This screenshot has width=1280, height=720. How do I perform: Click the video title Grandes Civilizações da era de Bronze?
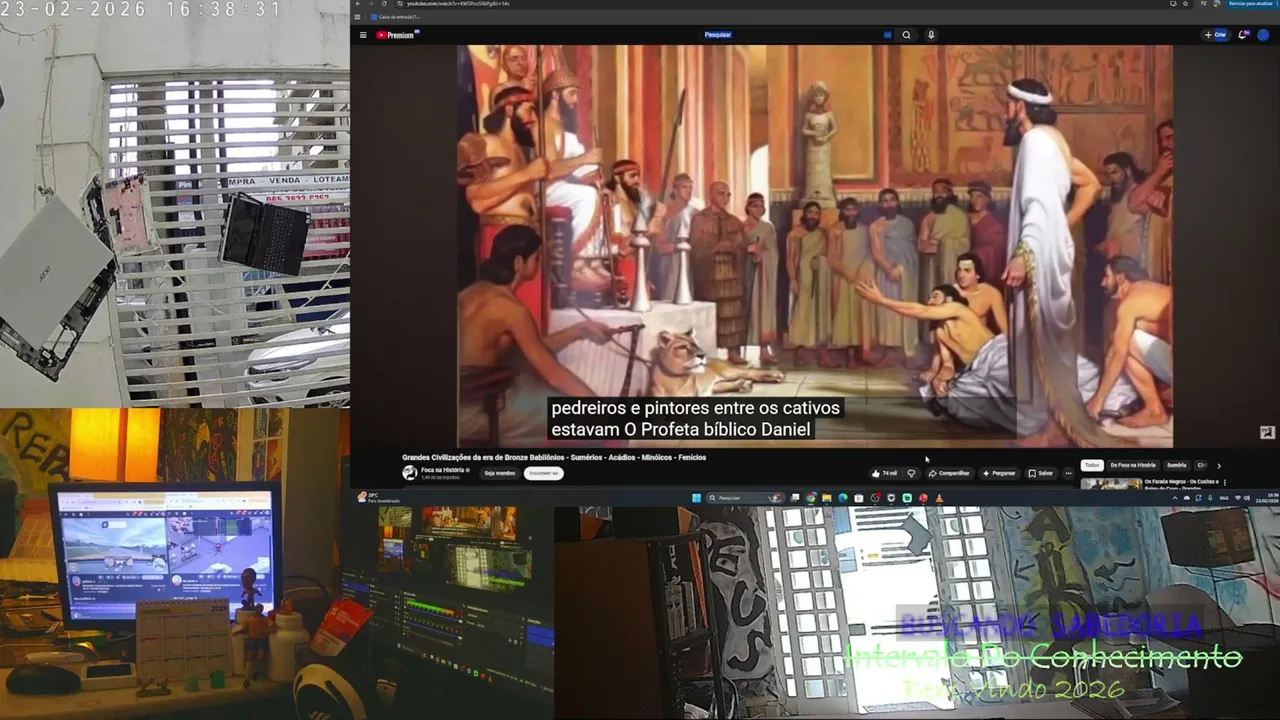coord(554,457)
